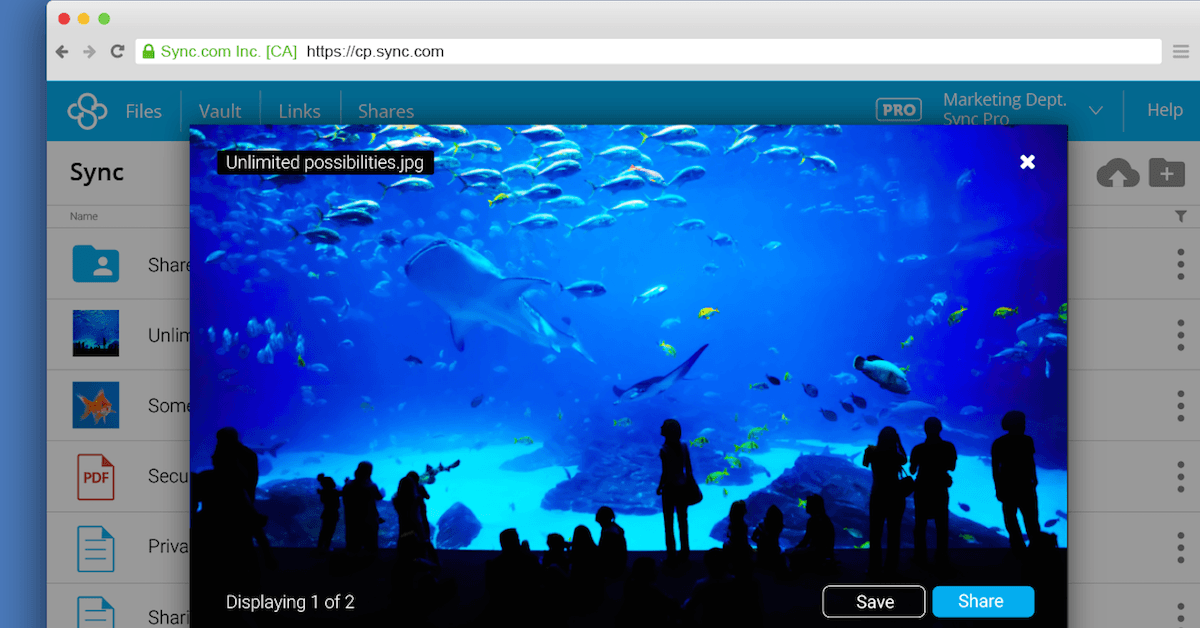
Task: Click the shared folder icon in file list
Action: pos(96,264)
